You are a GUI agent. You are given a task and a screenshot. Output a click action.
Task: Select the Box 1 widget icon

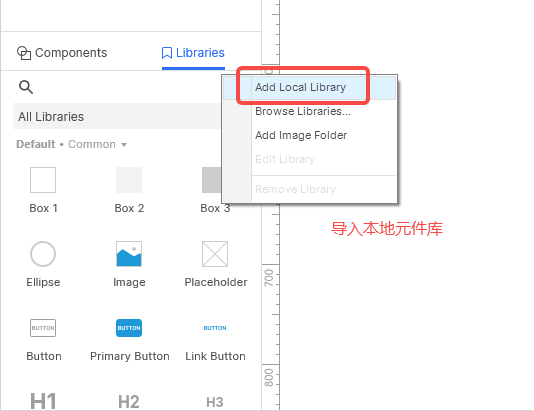pos(43,180)
